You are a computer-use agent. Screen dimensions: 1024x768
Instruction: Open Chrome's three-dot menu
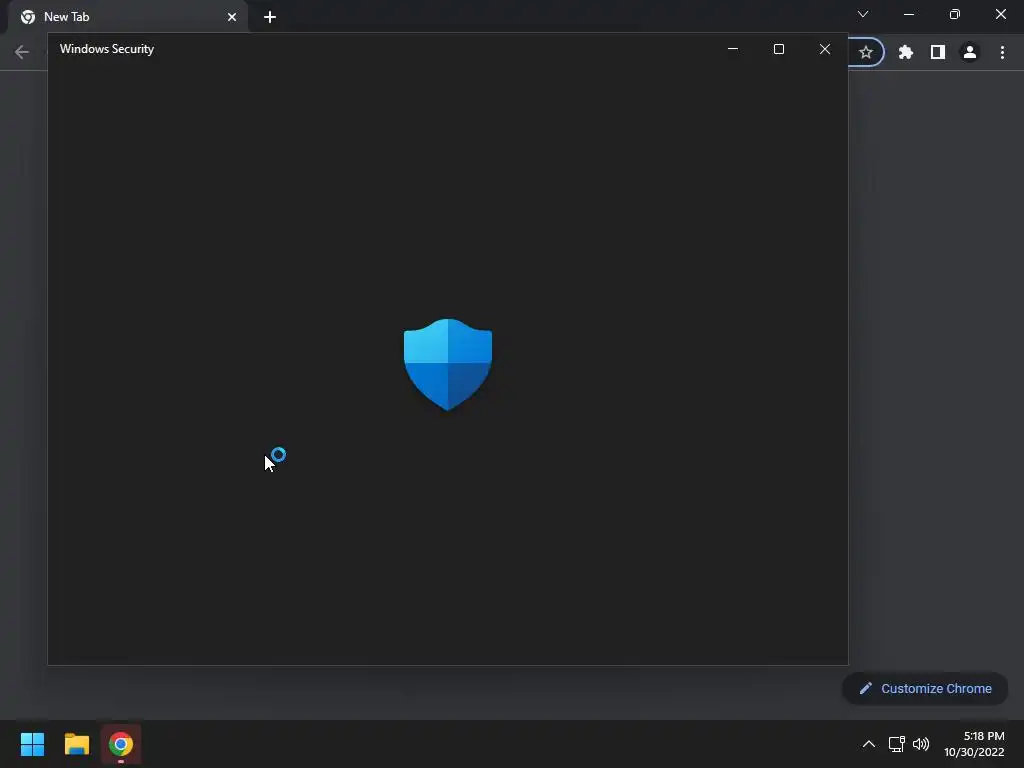coord(1002,52)
